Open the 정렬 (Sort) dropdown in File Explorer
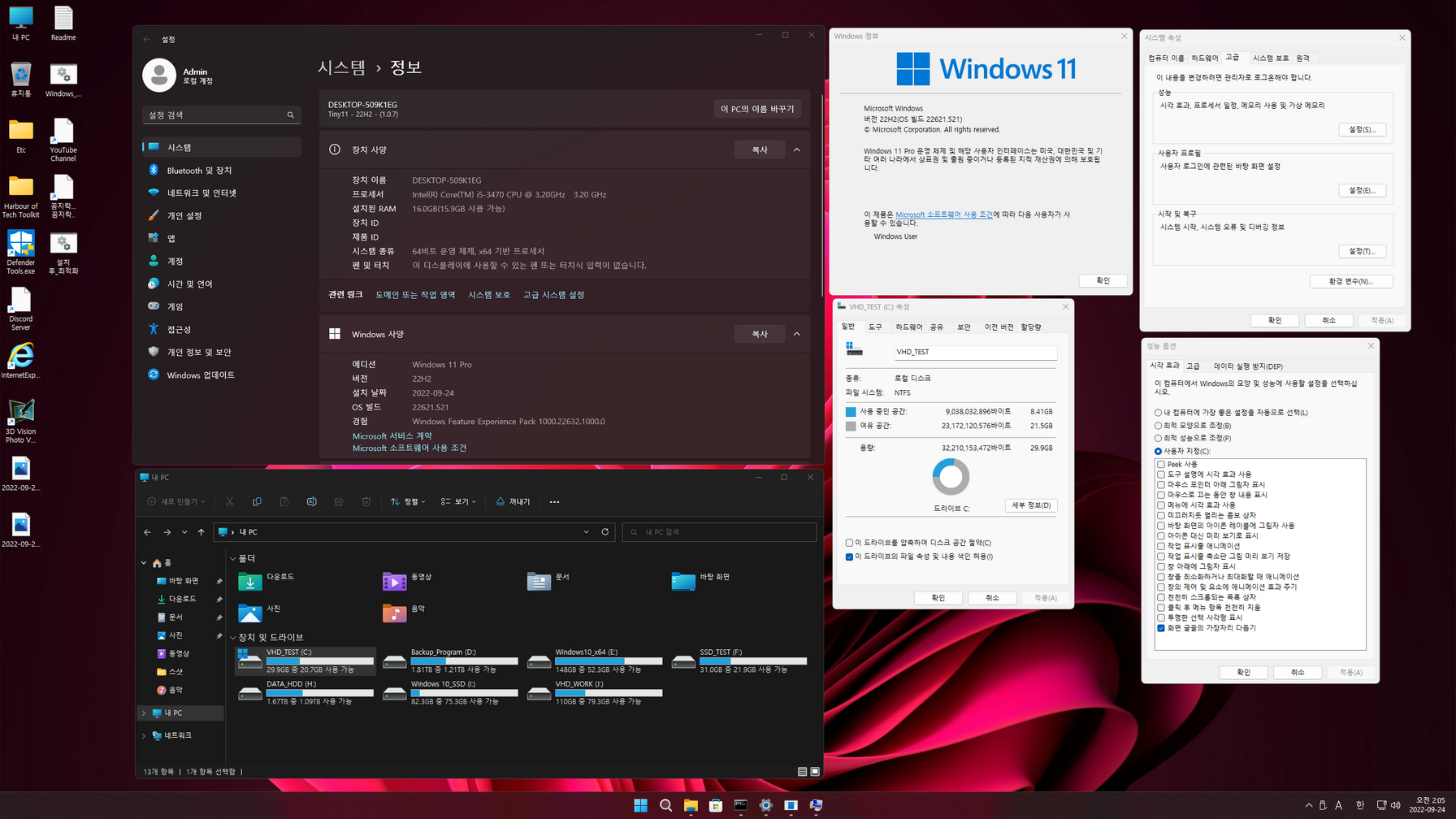The width and height of the screenshot is (1456, 819). (408, 502)
